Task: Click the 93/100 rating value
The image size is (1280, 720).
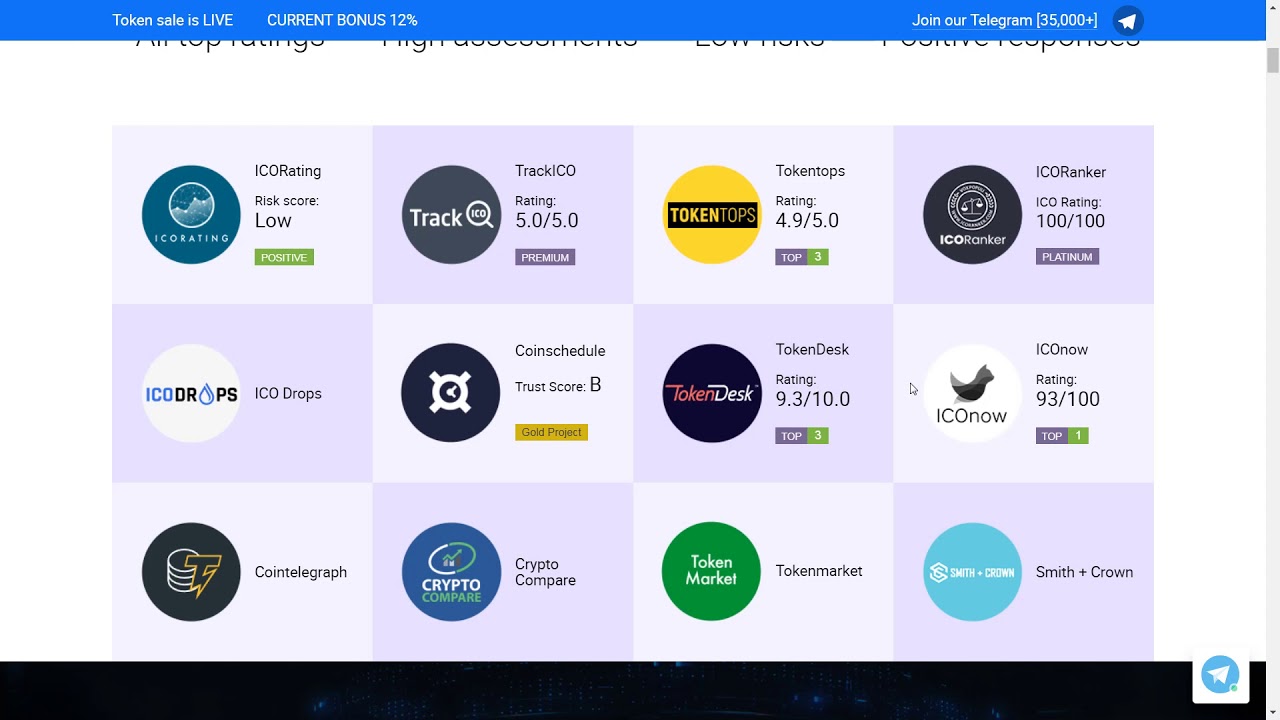Action: [1068, 399]
